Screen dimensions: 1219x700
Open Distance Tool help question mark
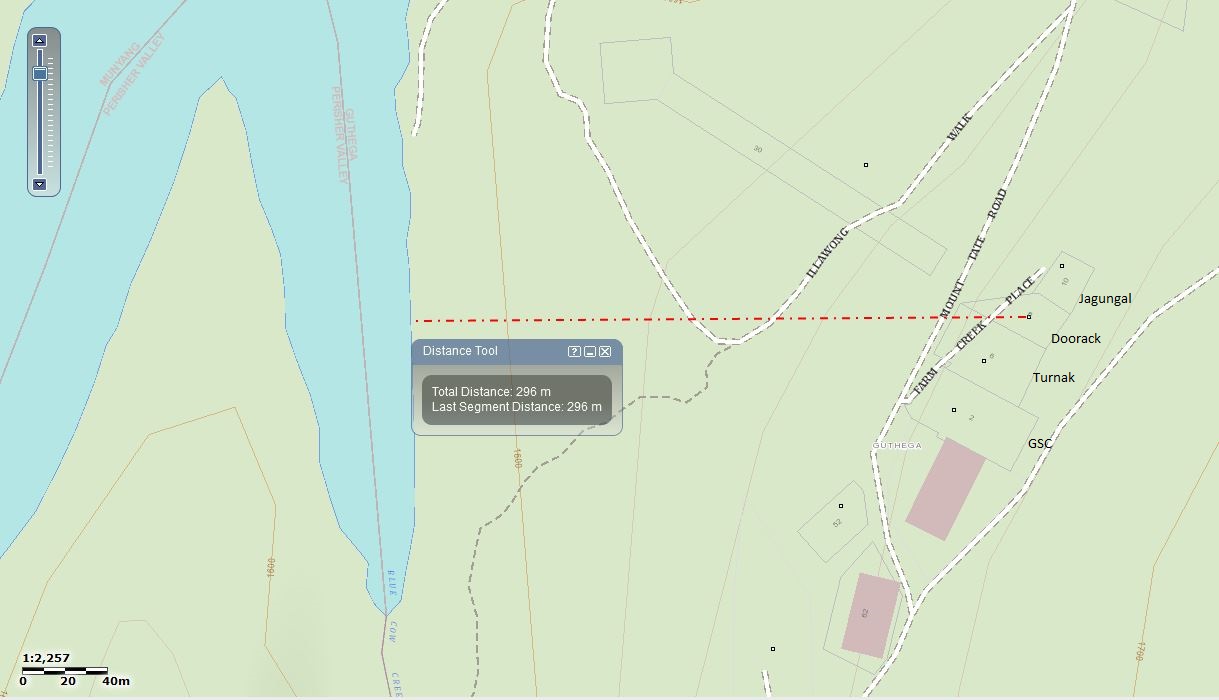(574, 351)
